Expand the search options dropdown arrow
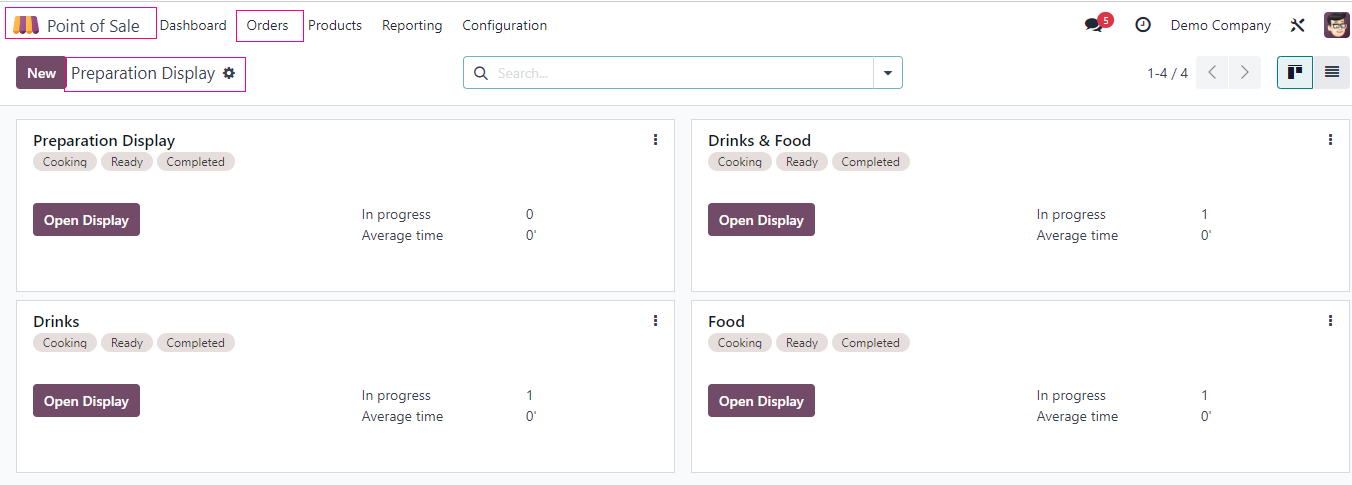 point(888,73)
